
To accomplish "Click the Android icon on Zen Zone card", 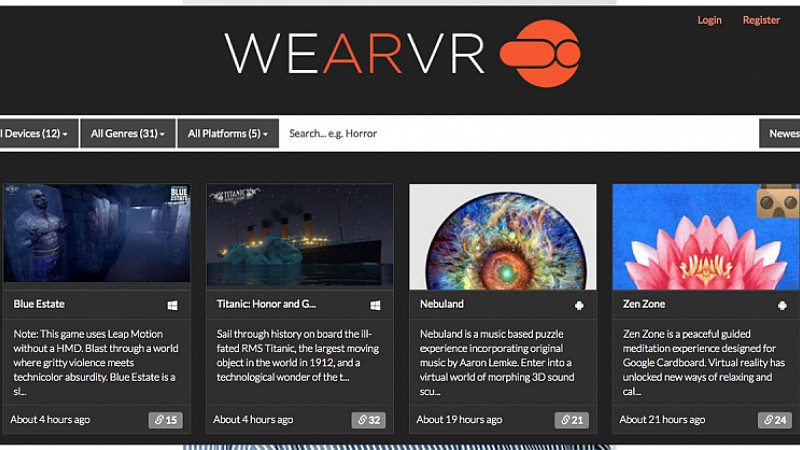I will tap(782, 305).
